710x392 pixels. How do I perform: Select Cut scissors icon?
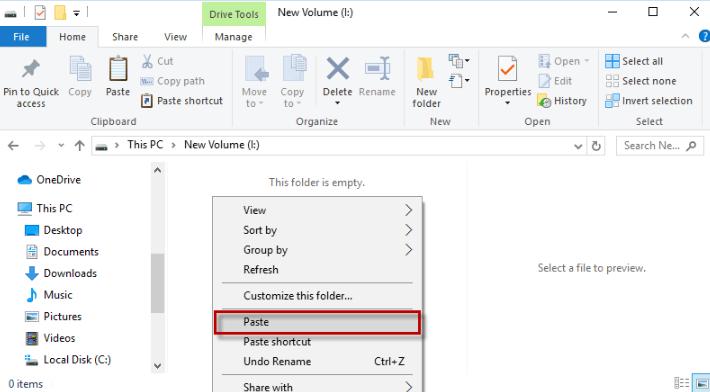[147, 61]
